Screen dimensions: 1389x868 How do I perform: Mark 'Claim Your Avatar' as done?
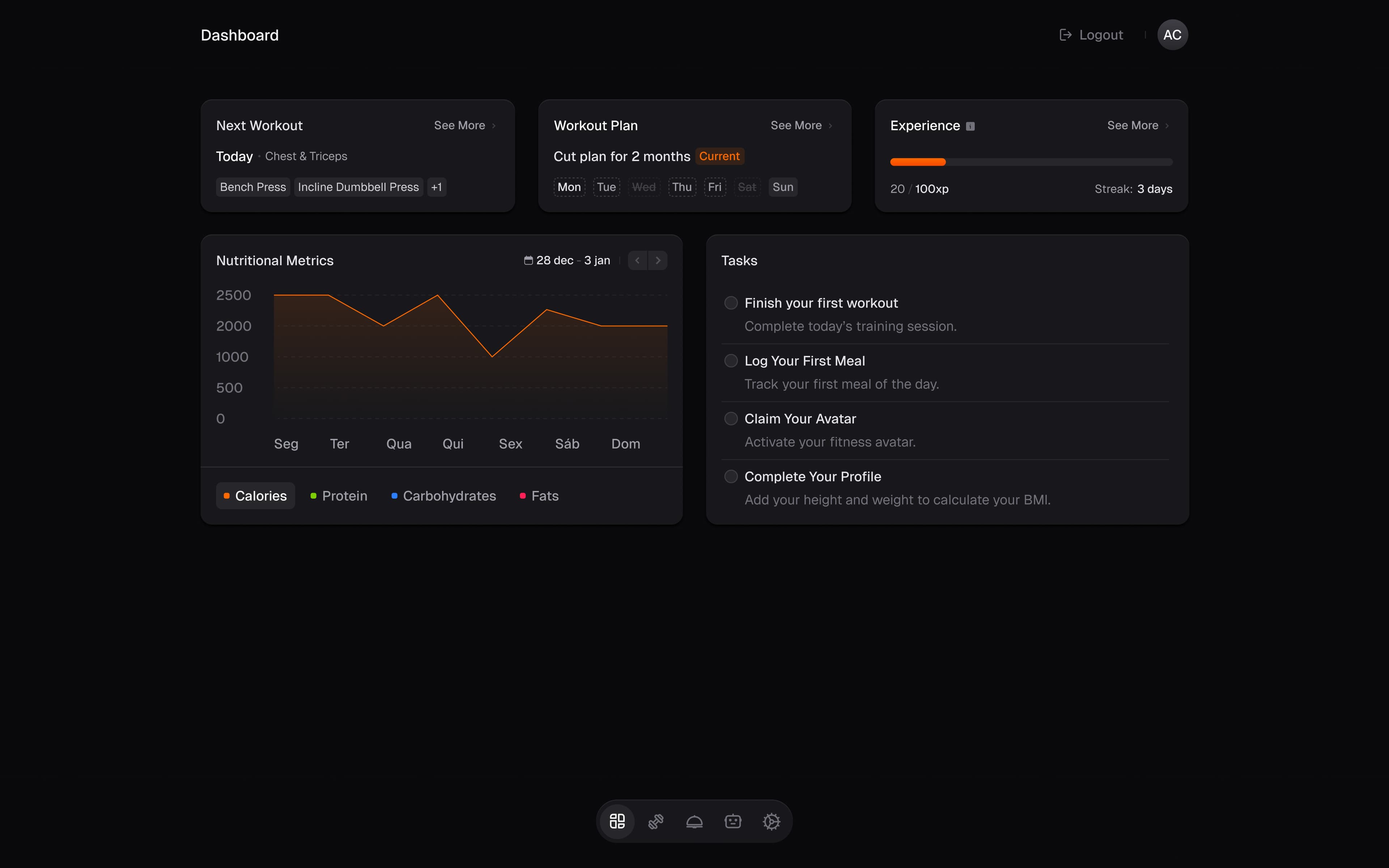coord(730,418)
